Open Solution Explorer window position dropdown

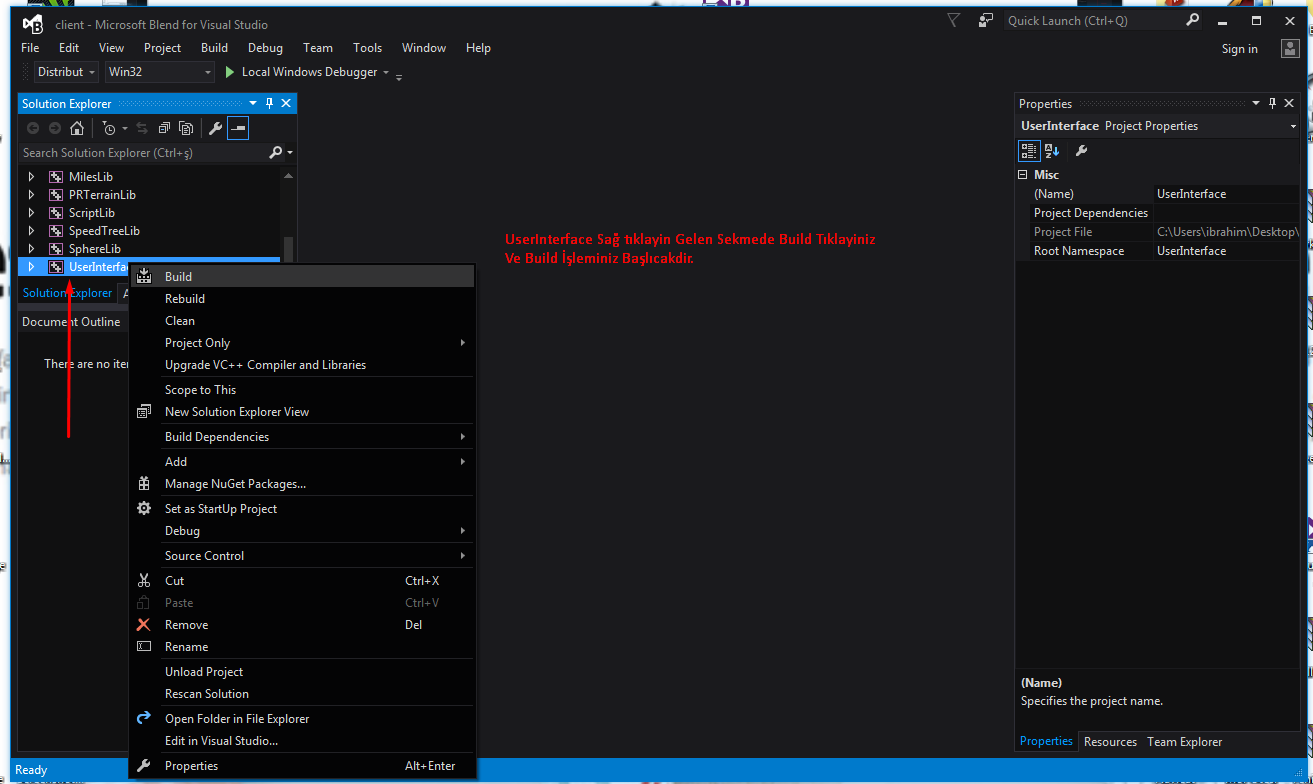tap(253, 103)
